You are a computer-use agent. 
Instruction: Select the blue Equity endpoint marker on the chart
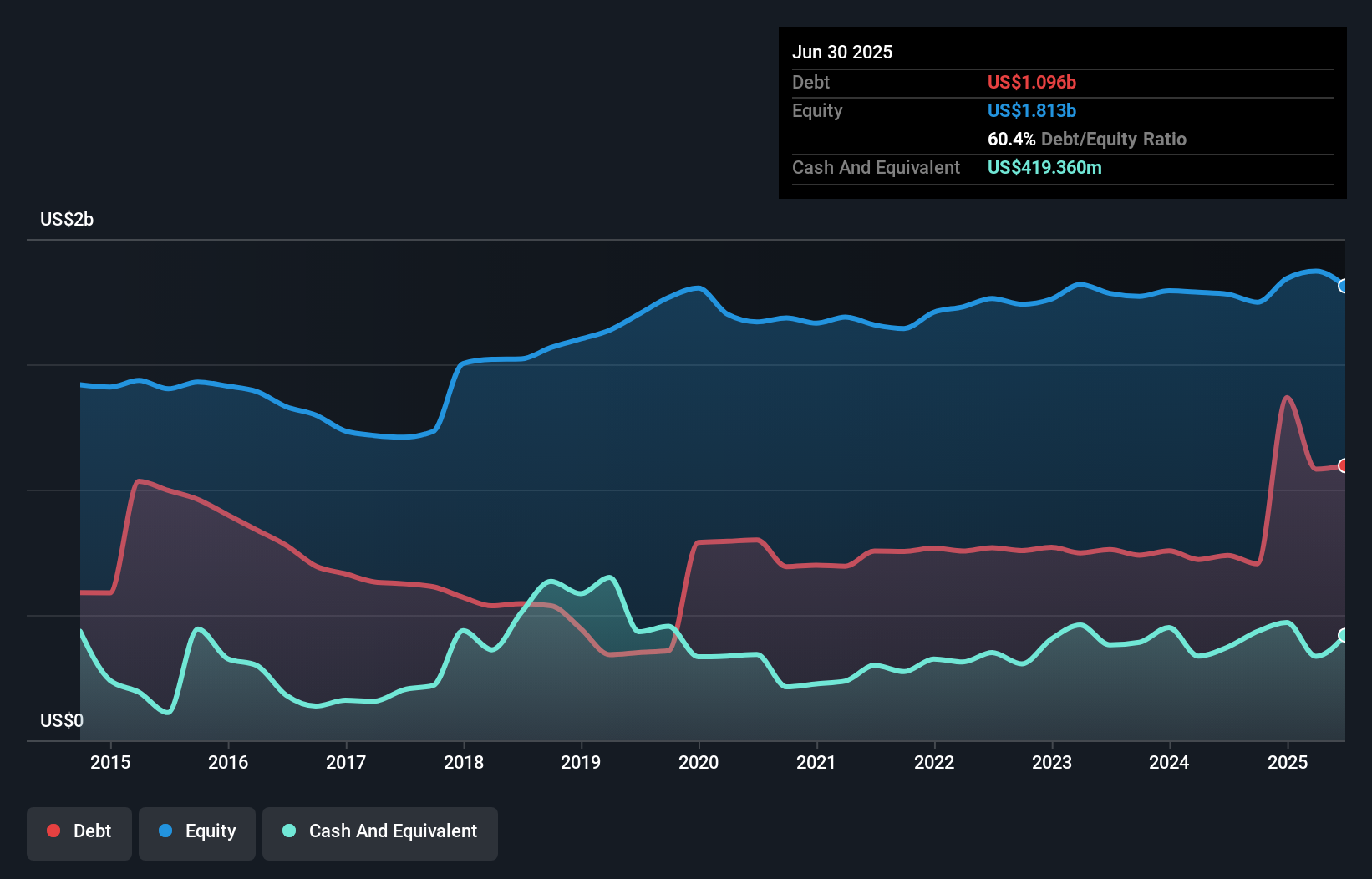tap(1344, 286)
